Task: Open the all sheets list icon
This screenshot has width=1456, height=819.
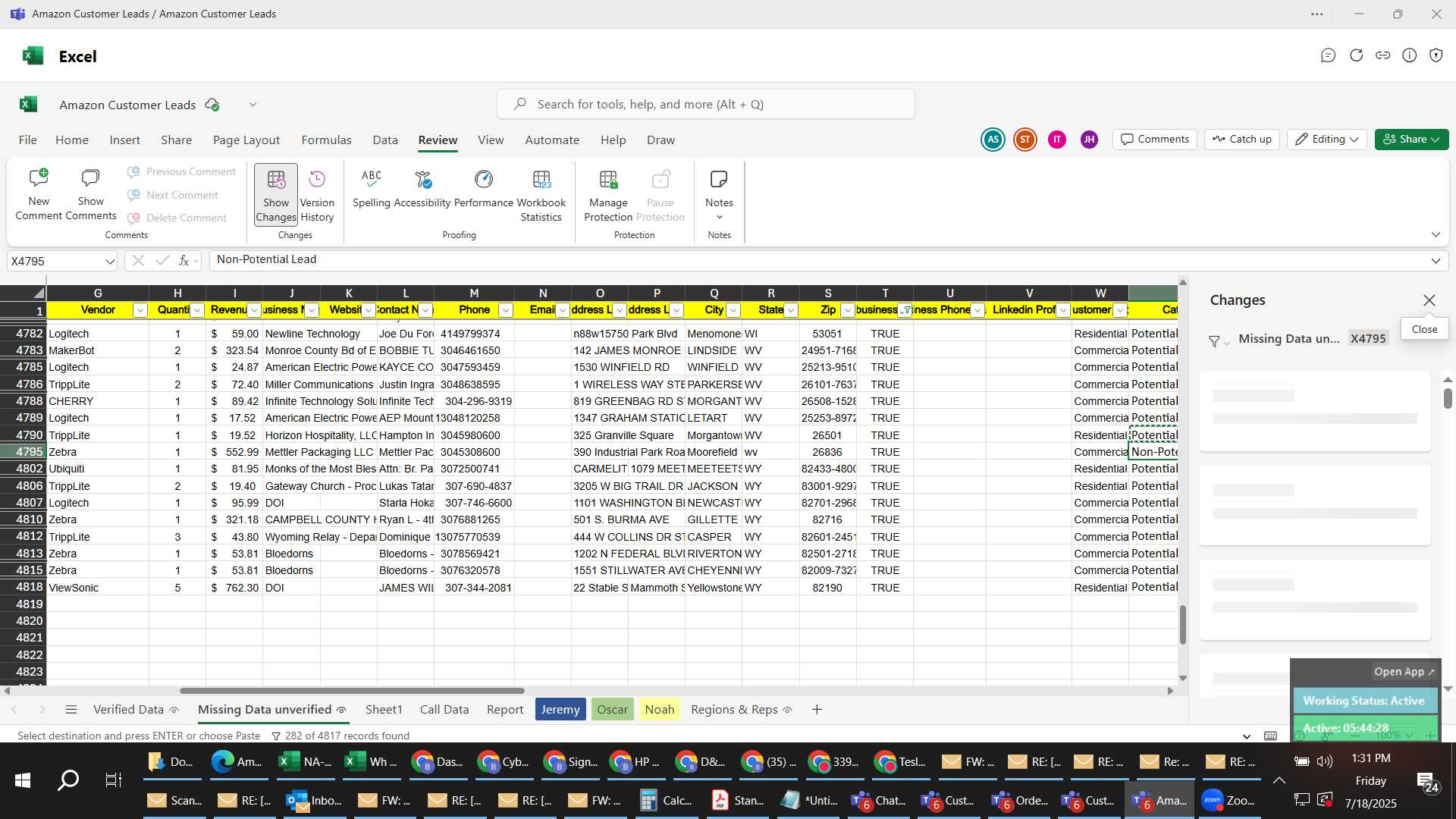Action: (x=71, y=710)
